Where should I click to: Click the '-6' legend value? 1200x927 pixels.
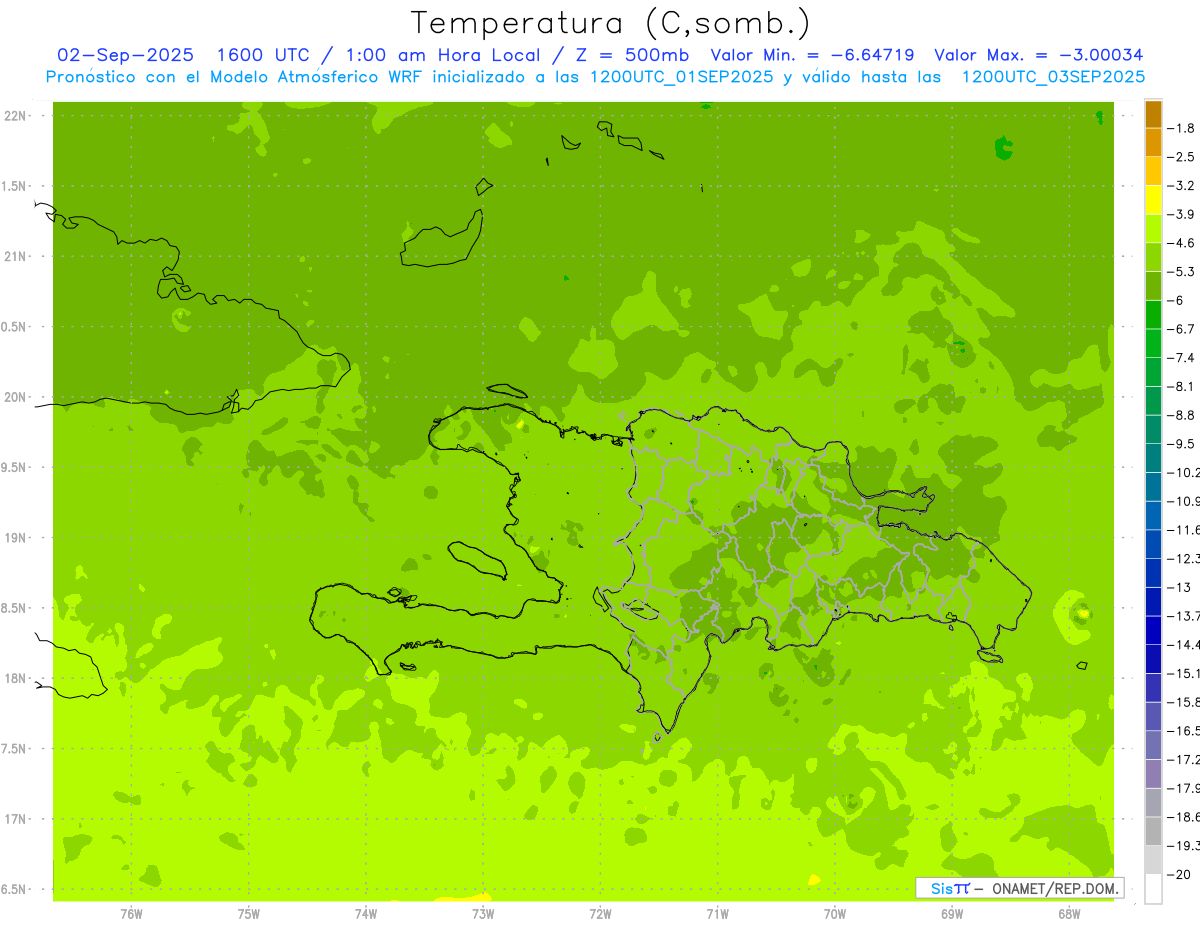coord(1176,300)
